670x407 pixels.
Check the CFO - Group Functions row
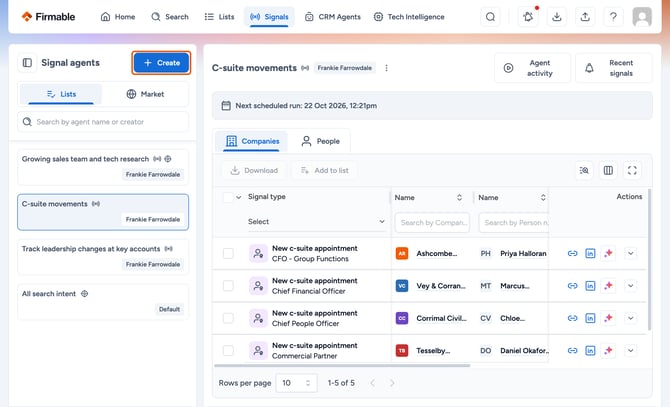pyautogui.click(x=228, y=253)
